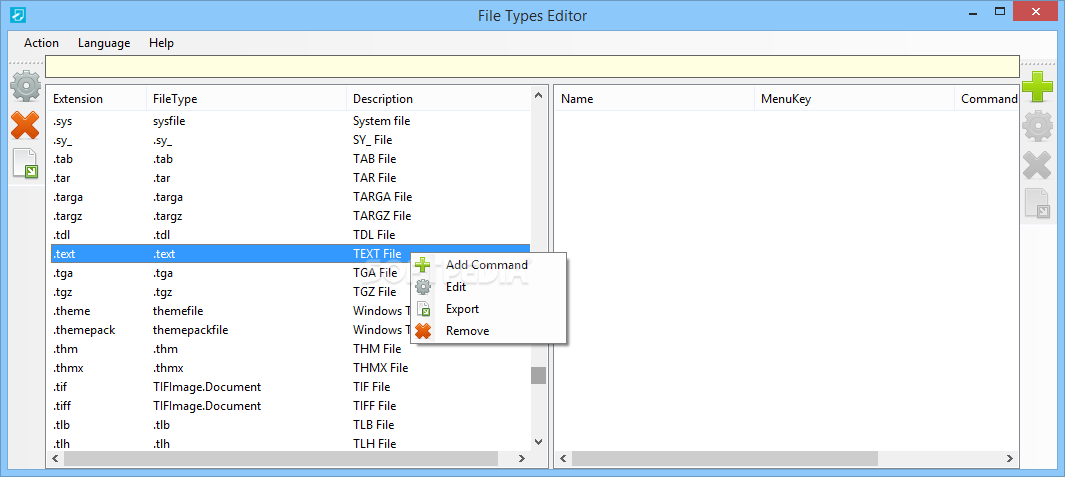This screenshot has height=477, width=1065.
Task: Select the .tlh extension row
Action: coord(291,444)
